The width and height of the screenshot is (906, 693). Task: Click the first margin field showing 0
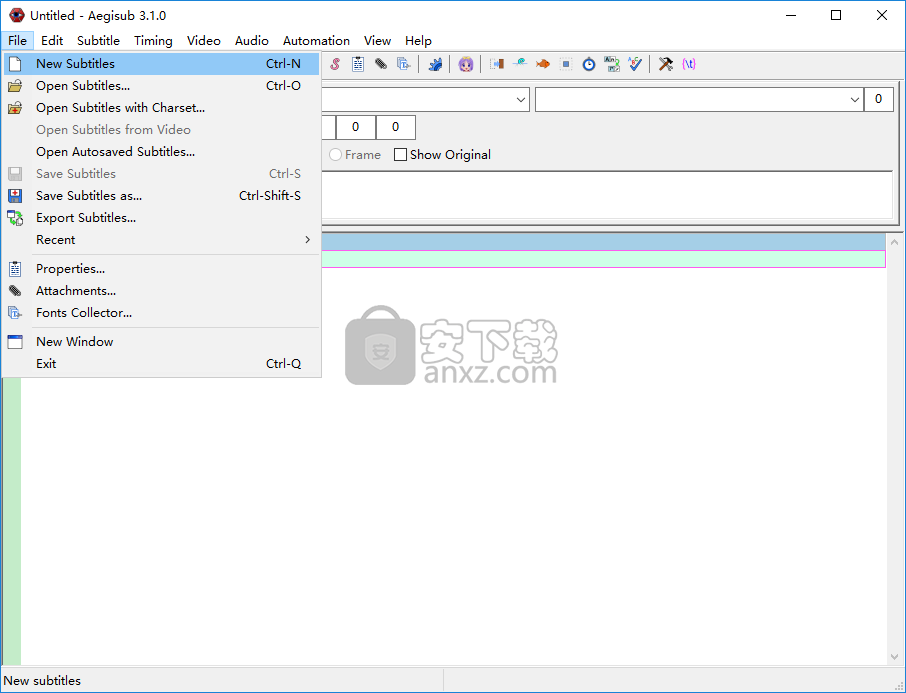tap(355, 127)
